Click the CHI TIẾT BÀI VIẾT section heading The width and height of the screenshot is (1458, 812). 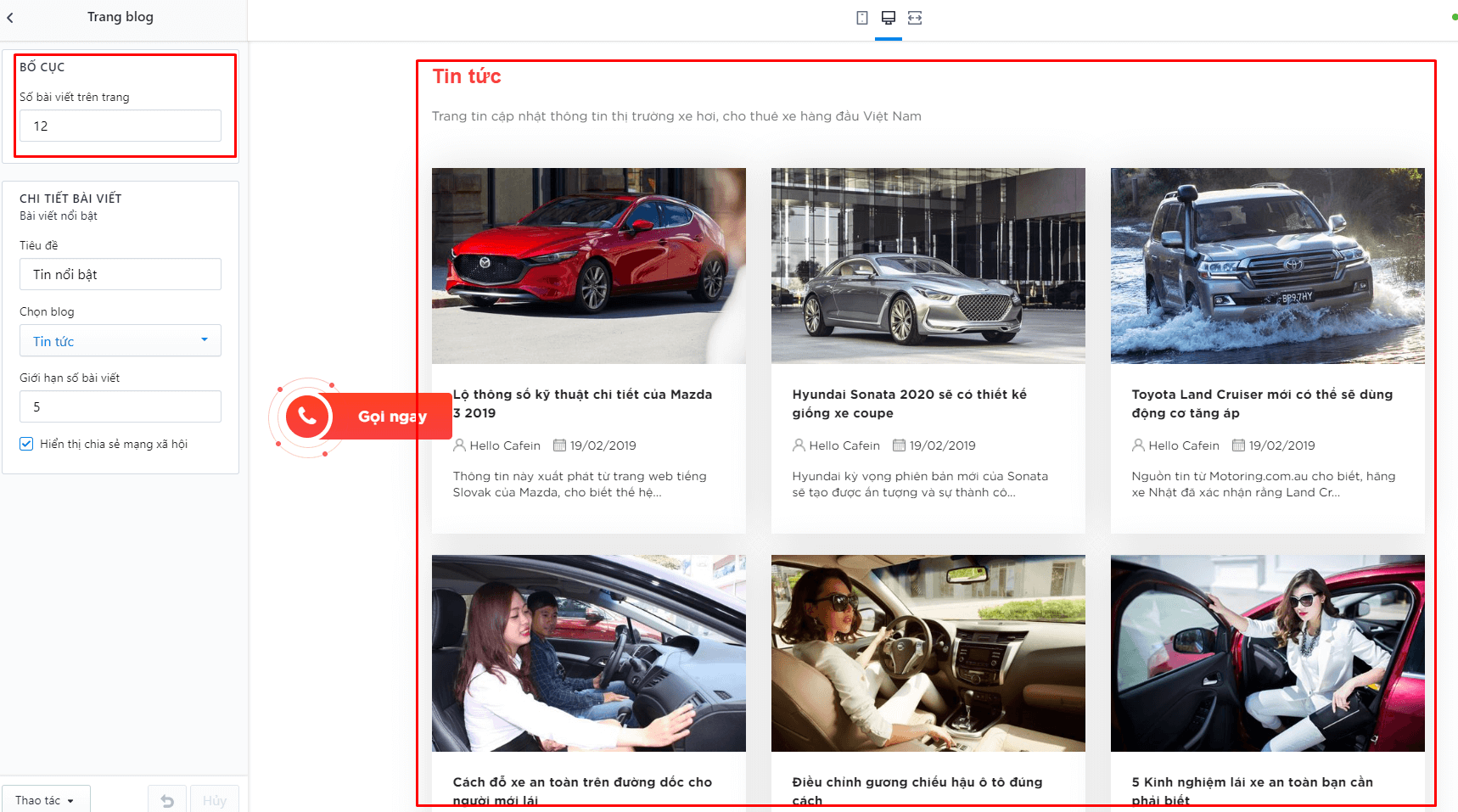click(70, 199)
